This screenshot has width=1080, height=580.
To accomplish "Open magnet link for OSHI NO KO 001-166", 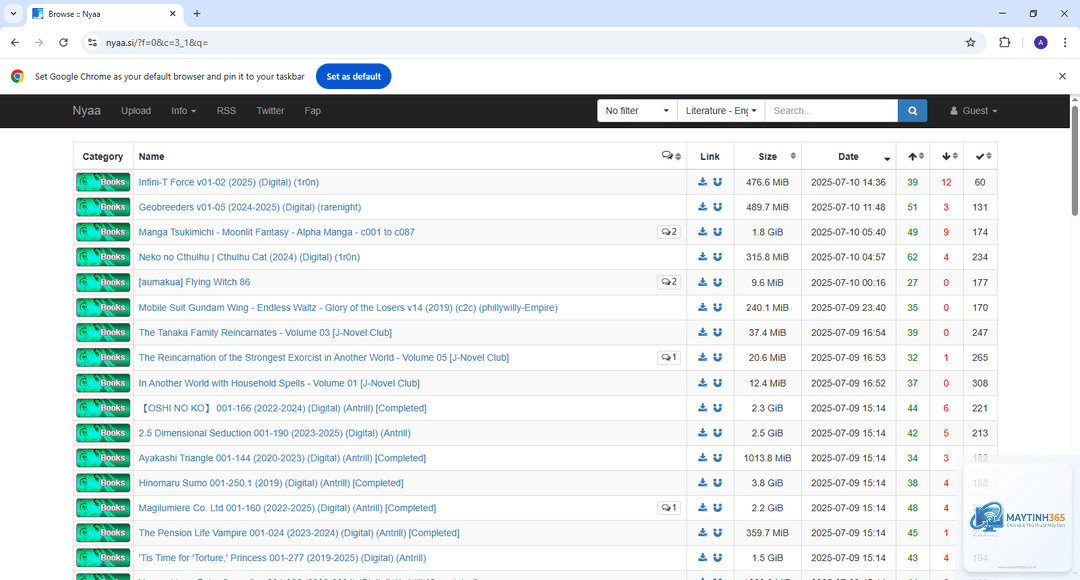I will pos(718,408).
